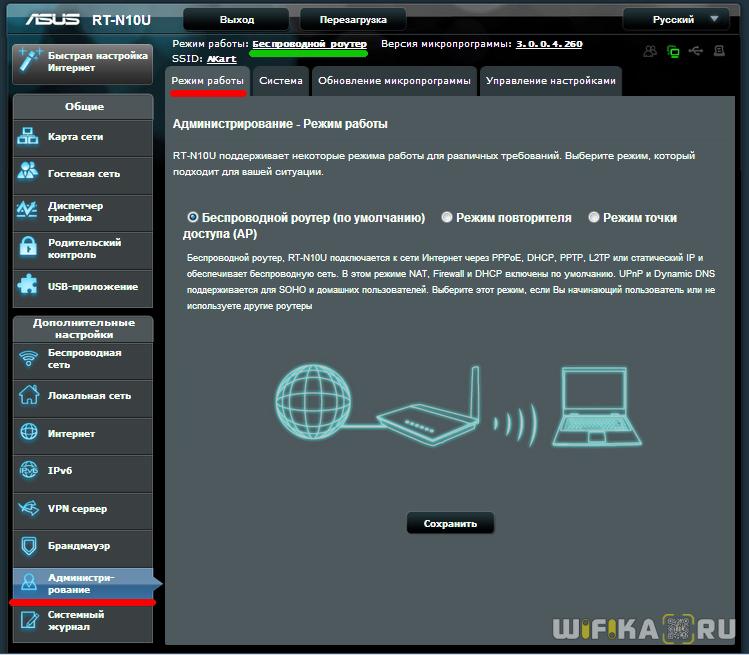This screenshot has height=655, width=749.
Task: Click the Локальная сеть house icon
Action: 29,395
